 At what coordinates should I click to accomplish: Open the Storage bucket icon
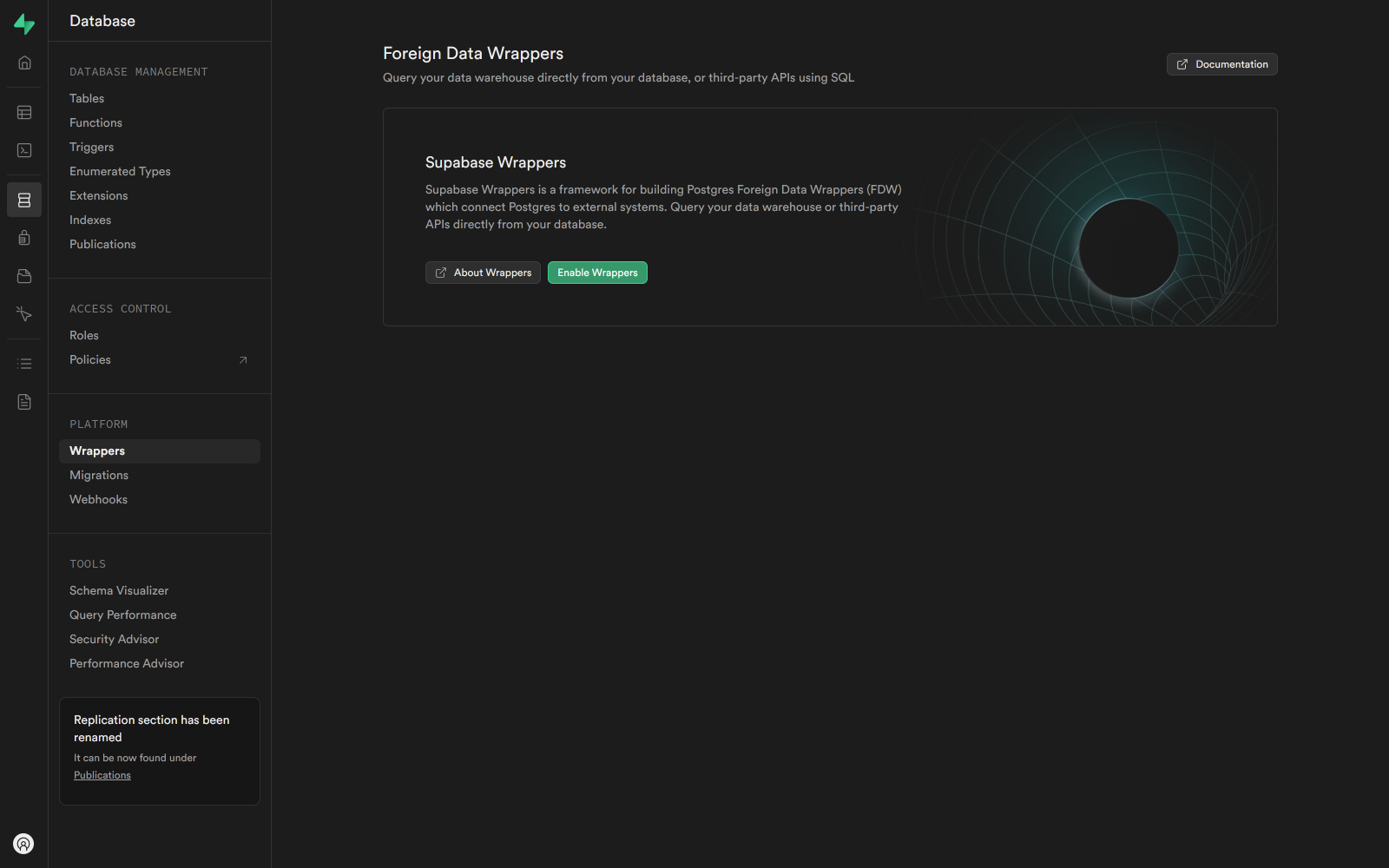[24, 276]
